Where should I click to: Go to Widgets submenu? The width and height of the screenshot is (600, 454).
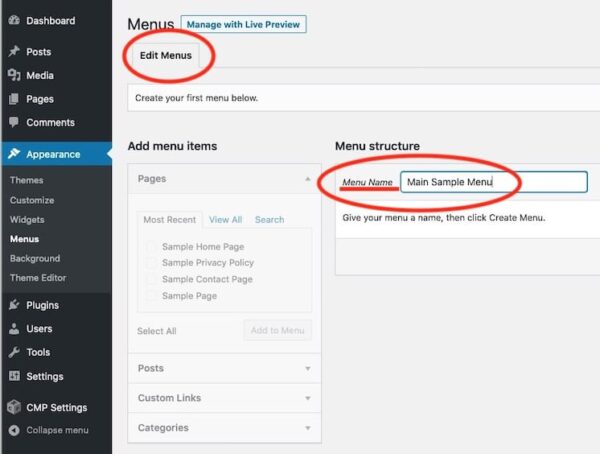pos(27,219)
